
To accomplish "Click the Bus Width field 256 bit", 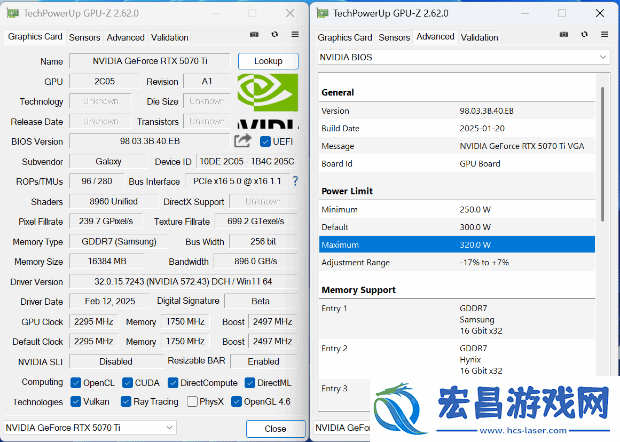I will point(263,242).
